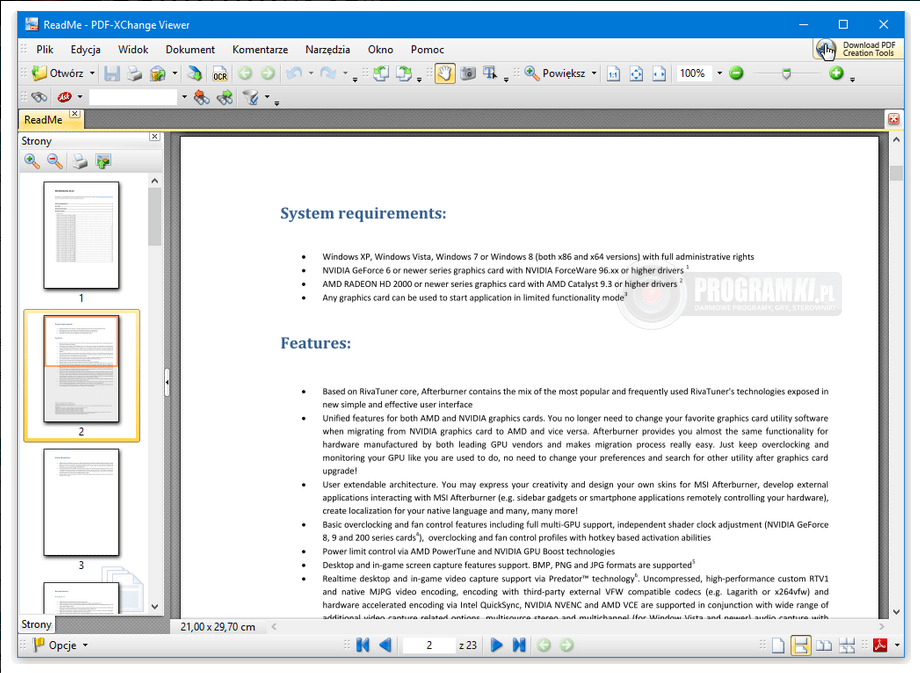Click Download PDF Creation Tools button
920x673 pixels.
point(858,49)
